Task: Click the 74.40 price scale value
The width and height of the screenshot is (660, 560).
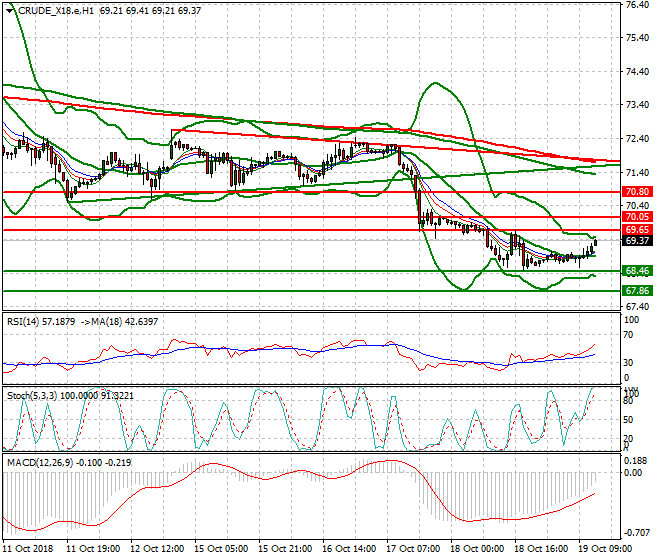Action: point(637,72)
